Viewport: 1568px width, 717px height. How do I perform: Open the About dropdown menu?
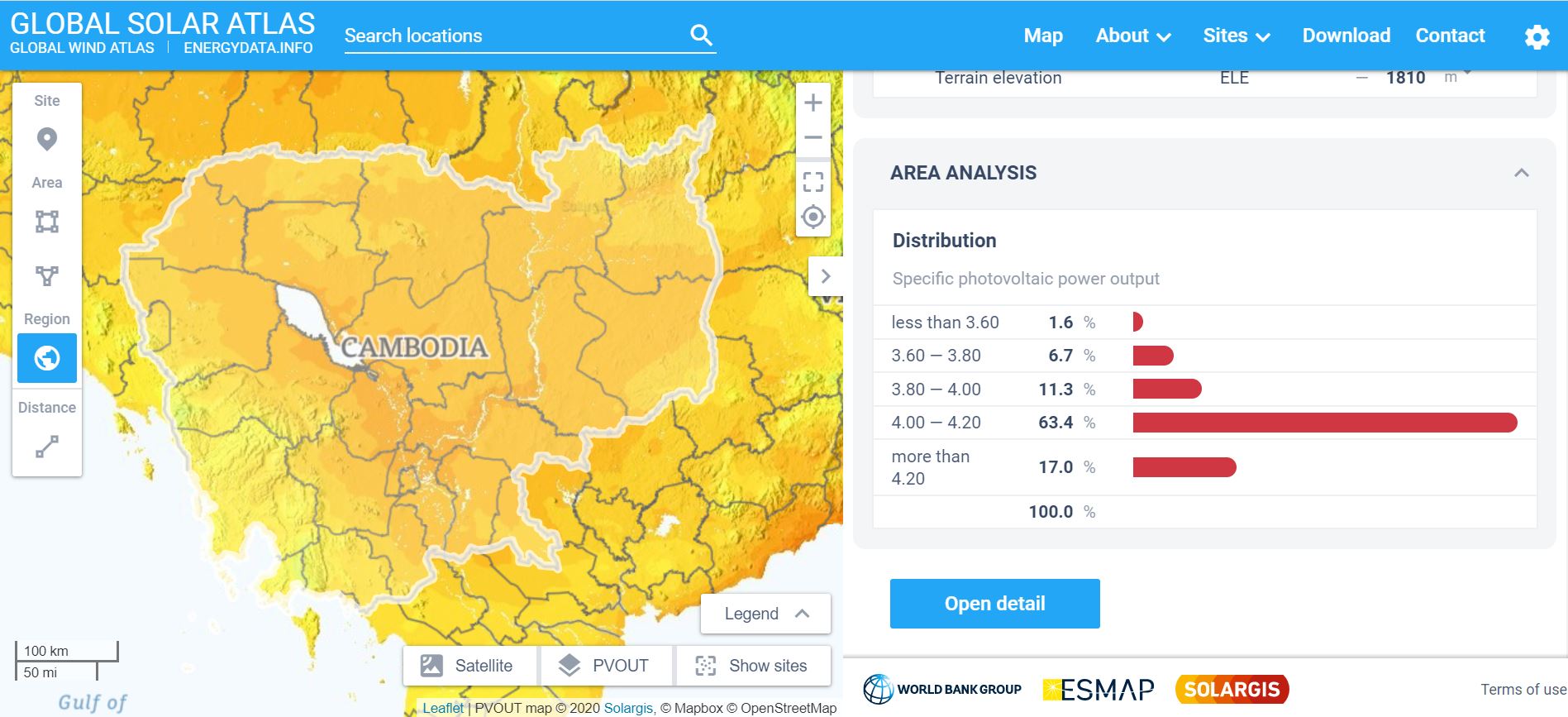tap(1132, 36)
